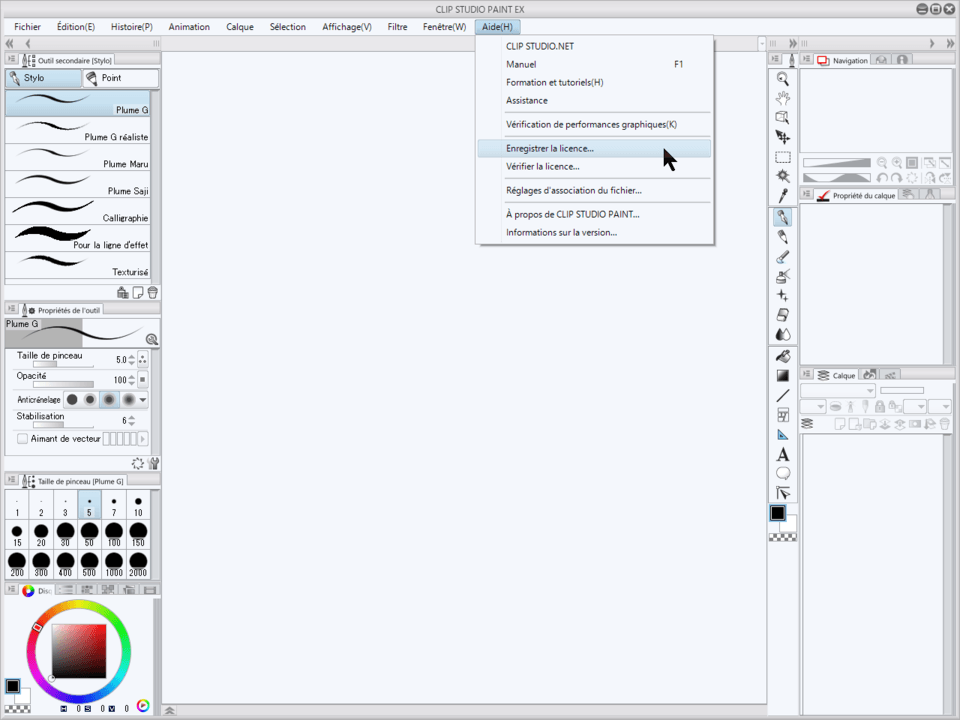The height and width of the screenshot is (720, 960).
Task: Click the main foreground color swatch in toolbar
Action: click(x=778, y=512)
